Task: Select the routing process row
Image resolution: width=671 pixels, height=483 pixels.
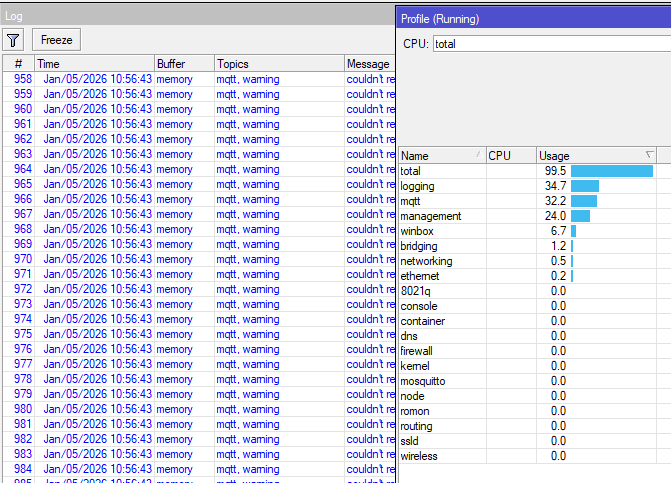Action: 535,426
